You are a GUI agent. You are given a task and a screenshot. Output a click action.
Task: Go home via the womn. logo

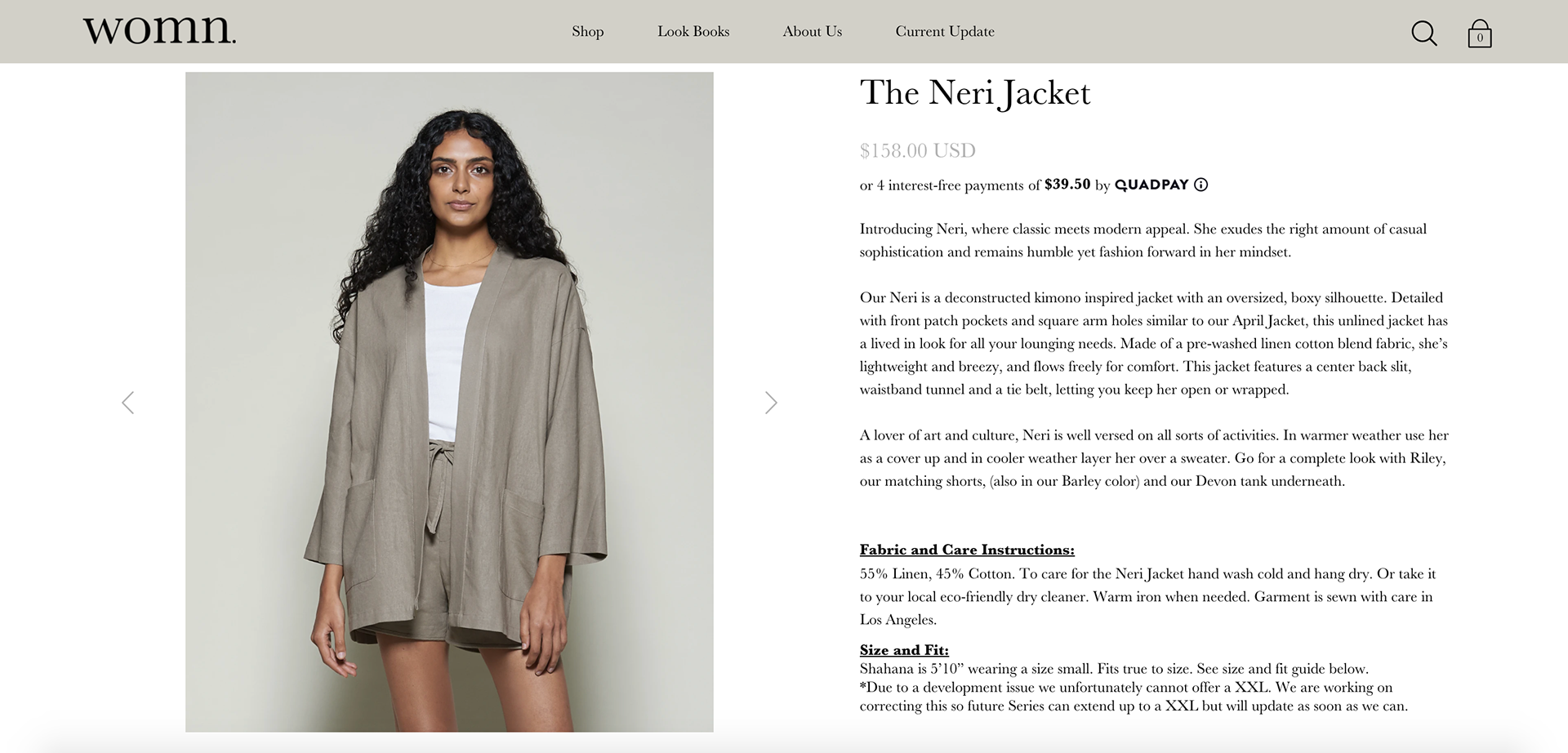coord(159,29)
